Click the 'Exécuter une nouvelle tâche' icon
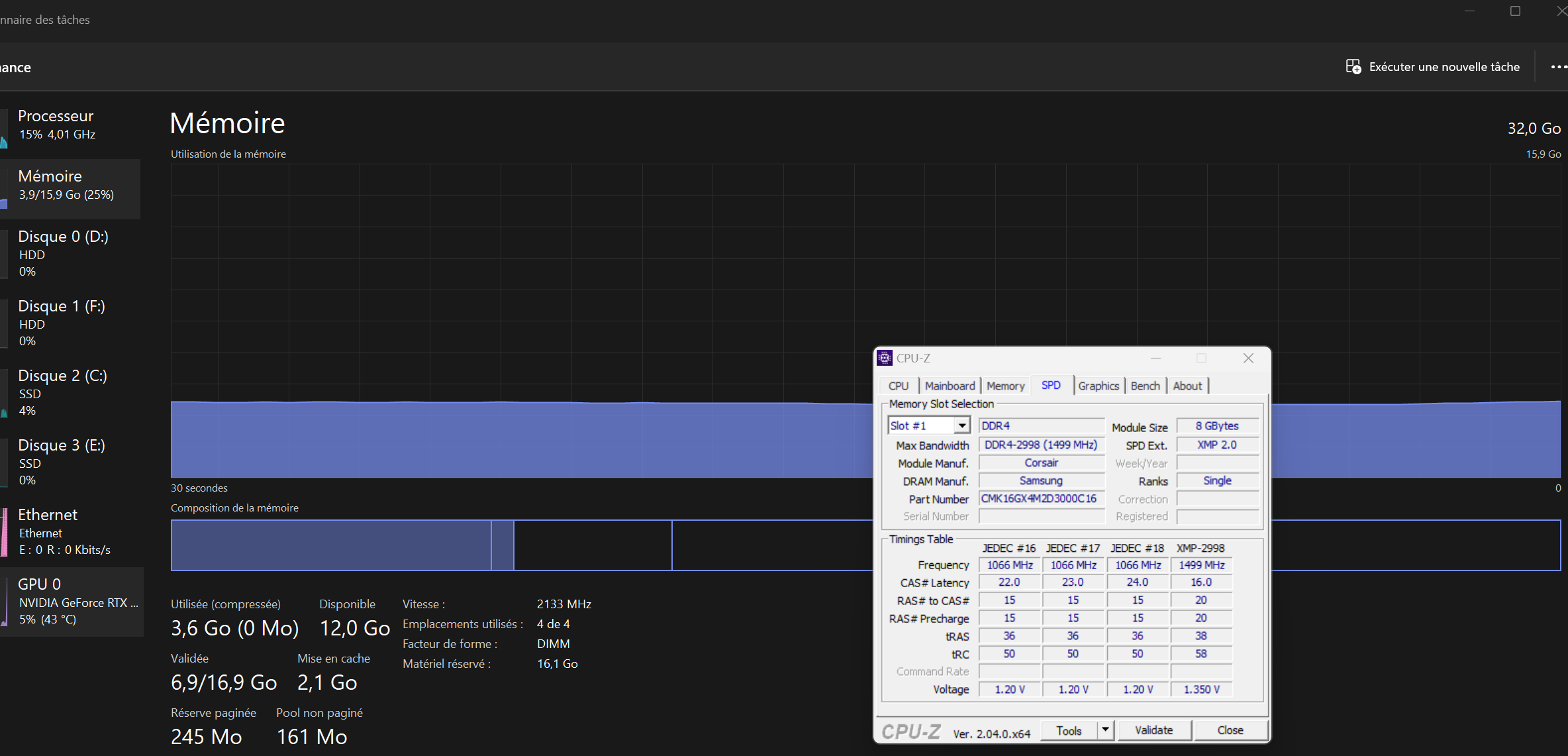Screen dimensions: 1568x756 coord(1353,67)
